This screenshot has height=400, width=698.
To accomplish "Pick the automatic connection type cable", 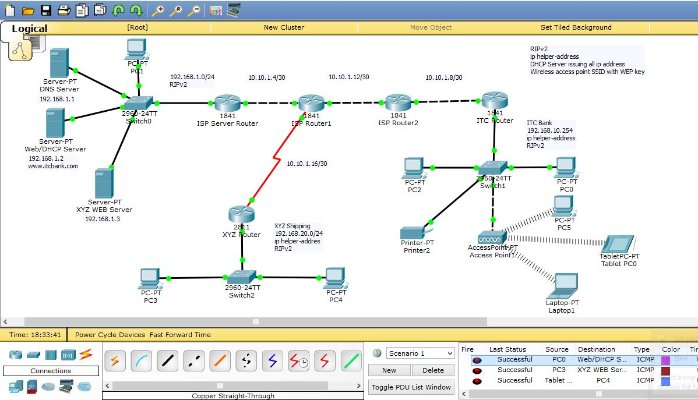I will pyautogui.click(x=113, y=359).
